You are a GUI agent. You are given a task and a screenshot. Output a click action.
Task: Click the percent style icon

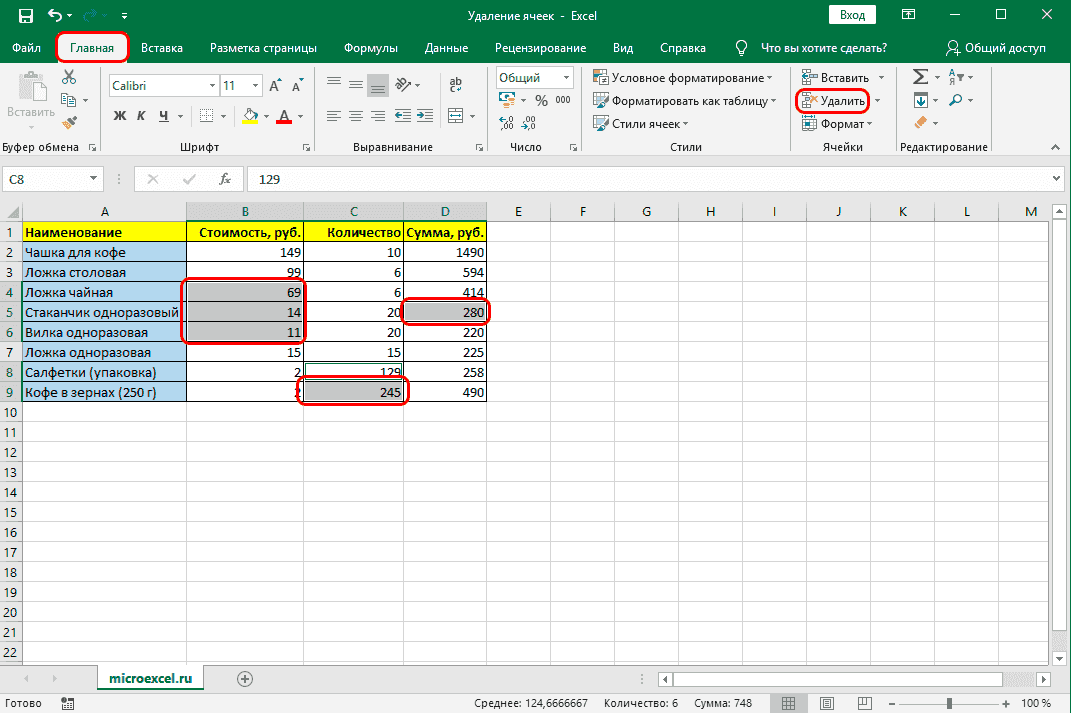coord(541,100)
